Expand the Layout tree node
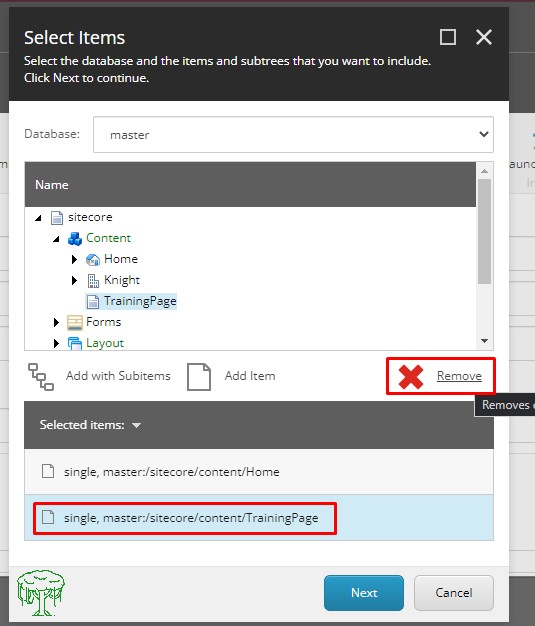Image resolution: width=535 pixels, height=626 pixels. point(56,343)
